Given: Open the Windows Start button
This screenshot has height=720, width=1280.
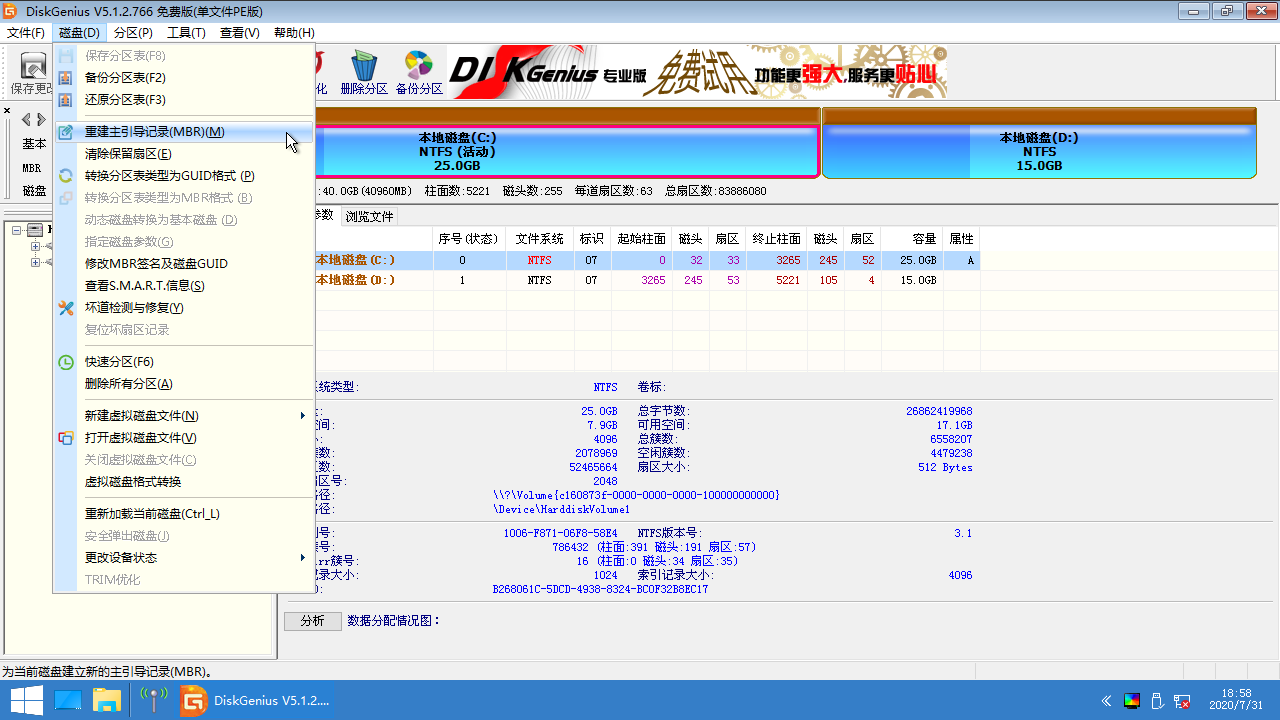Looking at the screenshot, I should pyautogui.click(x=26, y=700).
